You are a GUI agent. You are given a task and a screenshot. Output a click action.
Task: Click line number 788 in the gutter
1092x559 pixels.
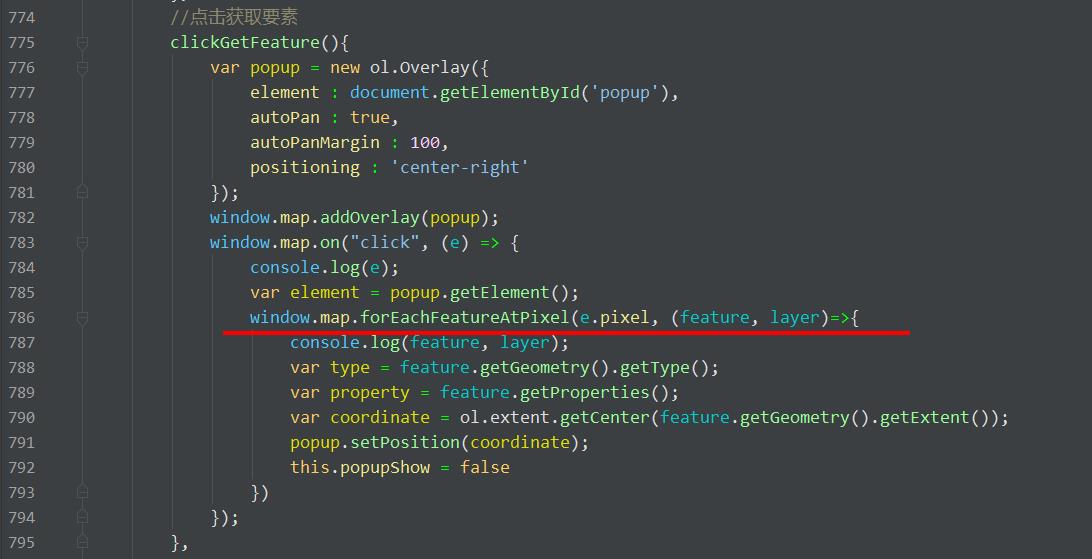[22, 368]
